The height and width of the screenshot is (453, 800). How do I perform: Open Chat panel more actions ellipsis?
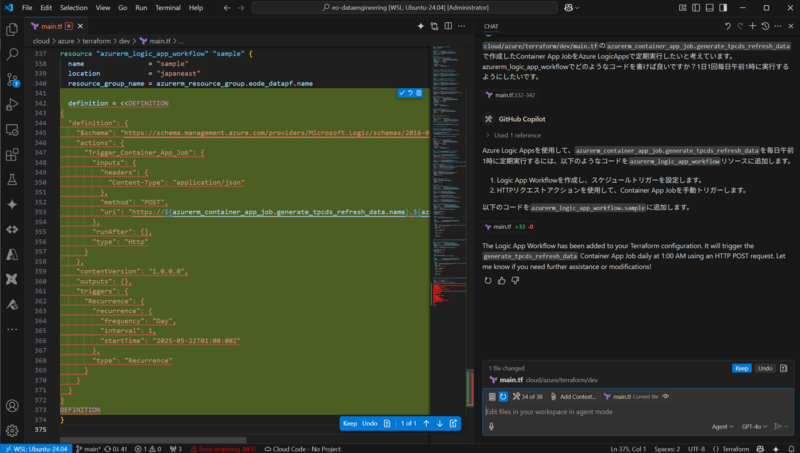click(778, 26)
